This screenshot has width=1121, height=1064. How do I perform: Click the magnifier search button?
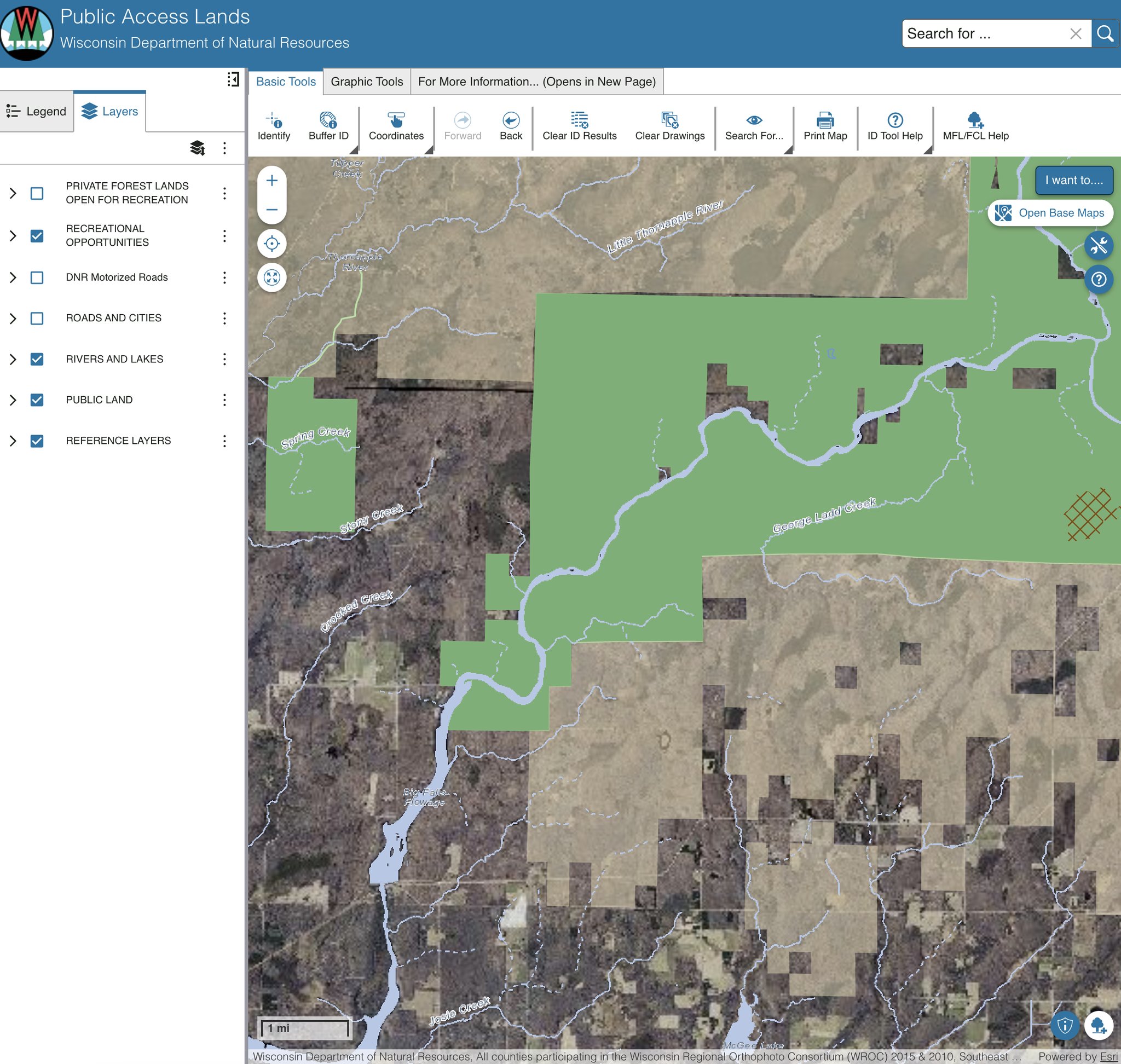pyautogui.click(x=1105, y=33)
